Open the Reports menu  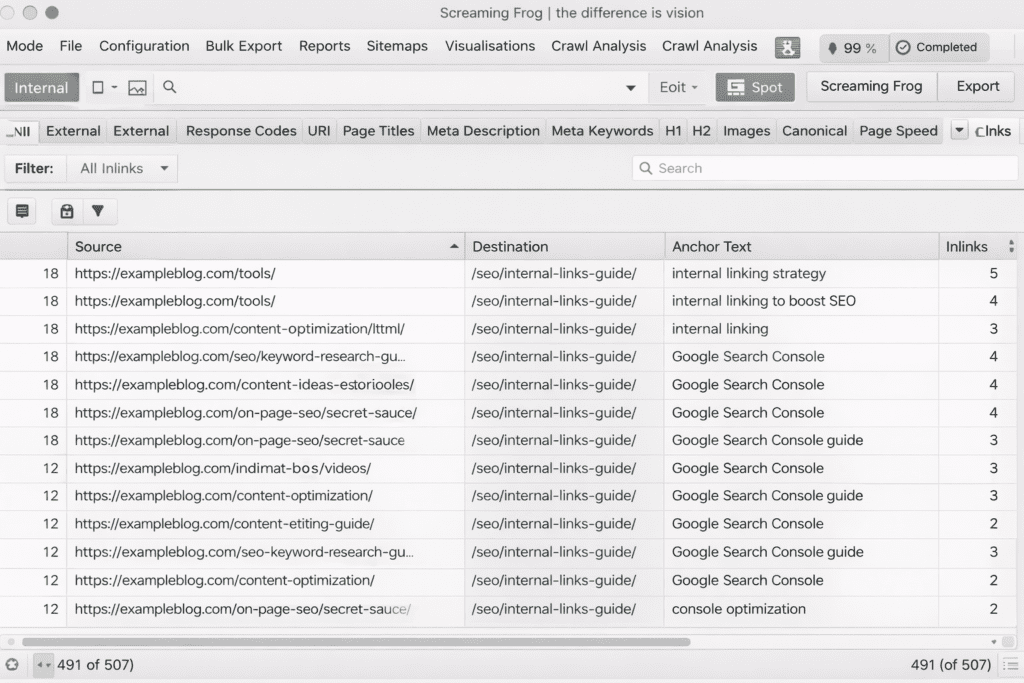[x=325, y=46]
